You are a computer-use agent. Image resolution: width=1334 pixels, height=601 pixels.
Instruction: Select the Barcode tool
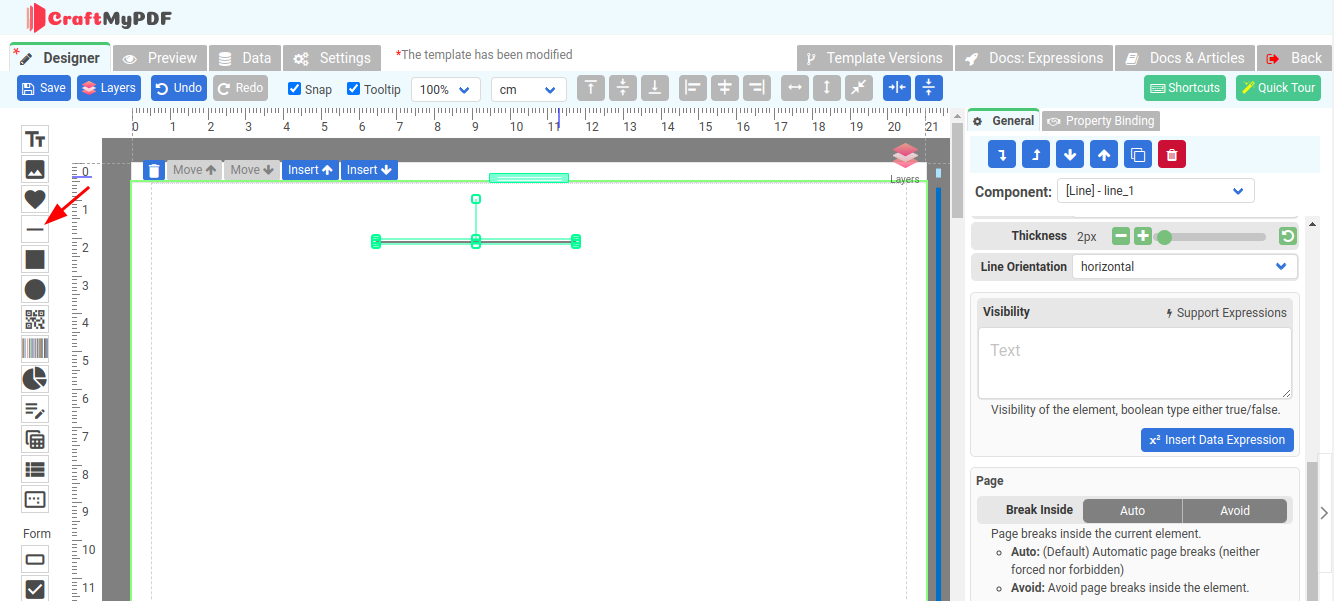pyautogui.click(x=35, y=349)
